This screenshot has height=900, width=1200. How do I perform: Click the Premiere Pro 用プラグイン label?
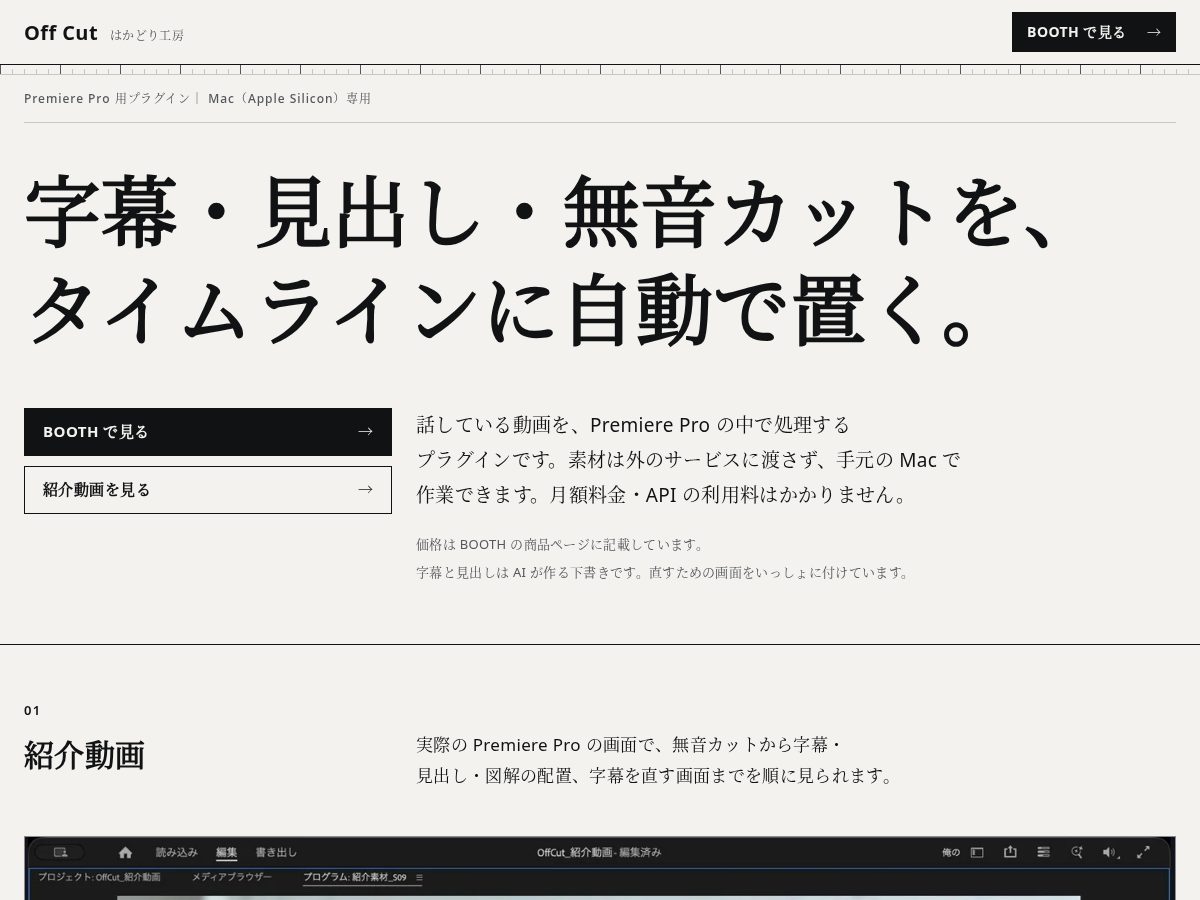[x=107, y=99]
